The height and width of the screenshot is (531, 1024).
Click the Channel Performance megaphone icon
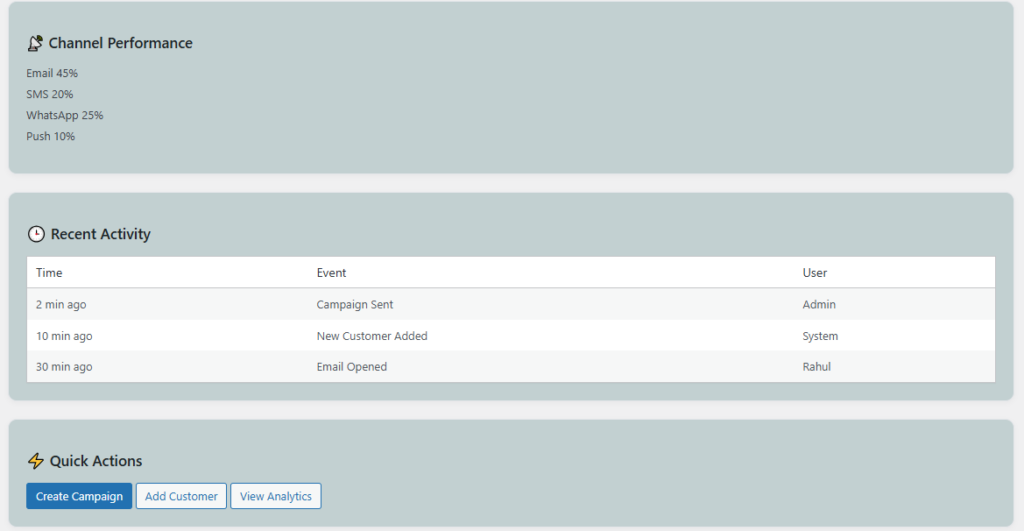[x=35, y=43]
